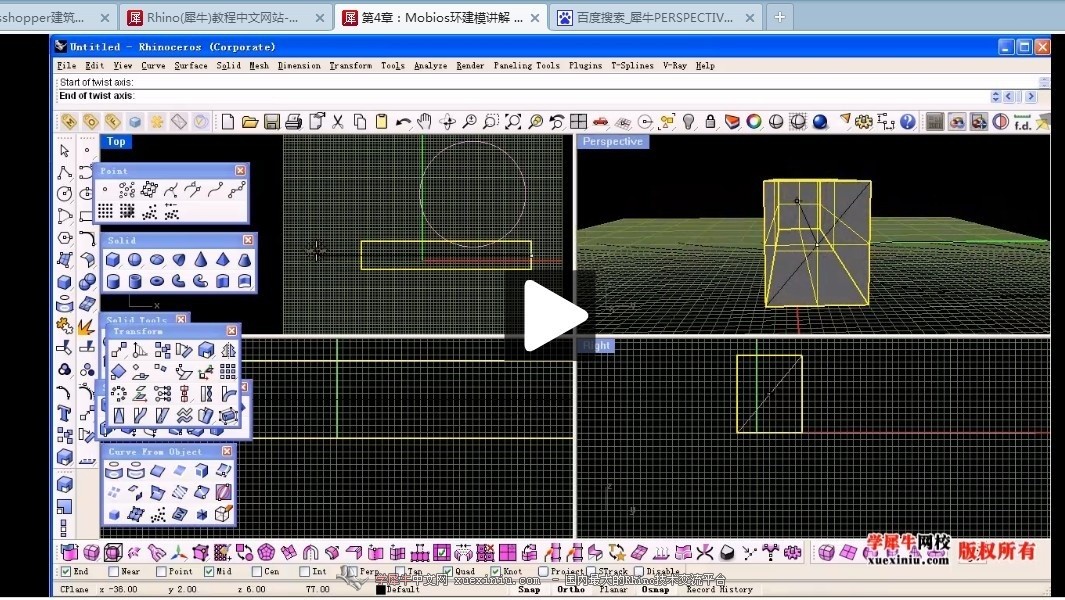Close the Curve From Object panel

(x=227, y=451)
